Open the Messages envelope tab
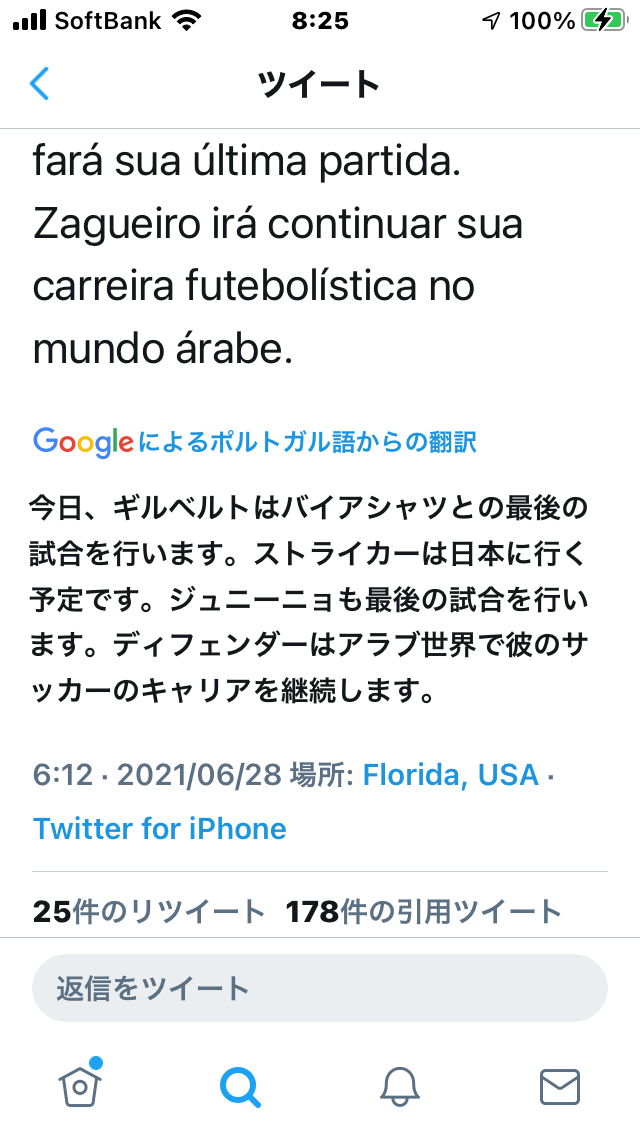Screen dimensions: 640x1136 tap(559, 1086)
